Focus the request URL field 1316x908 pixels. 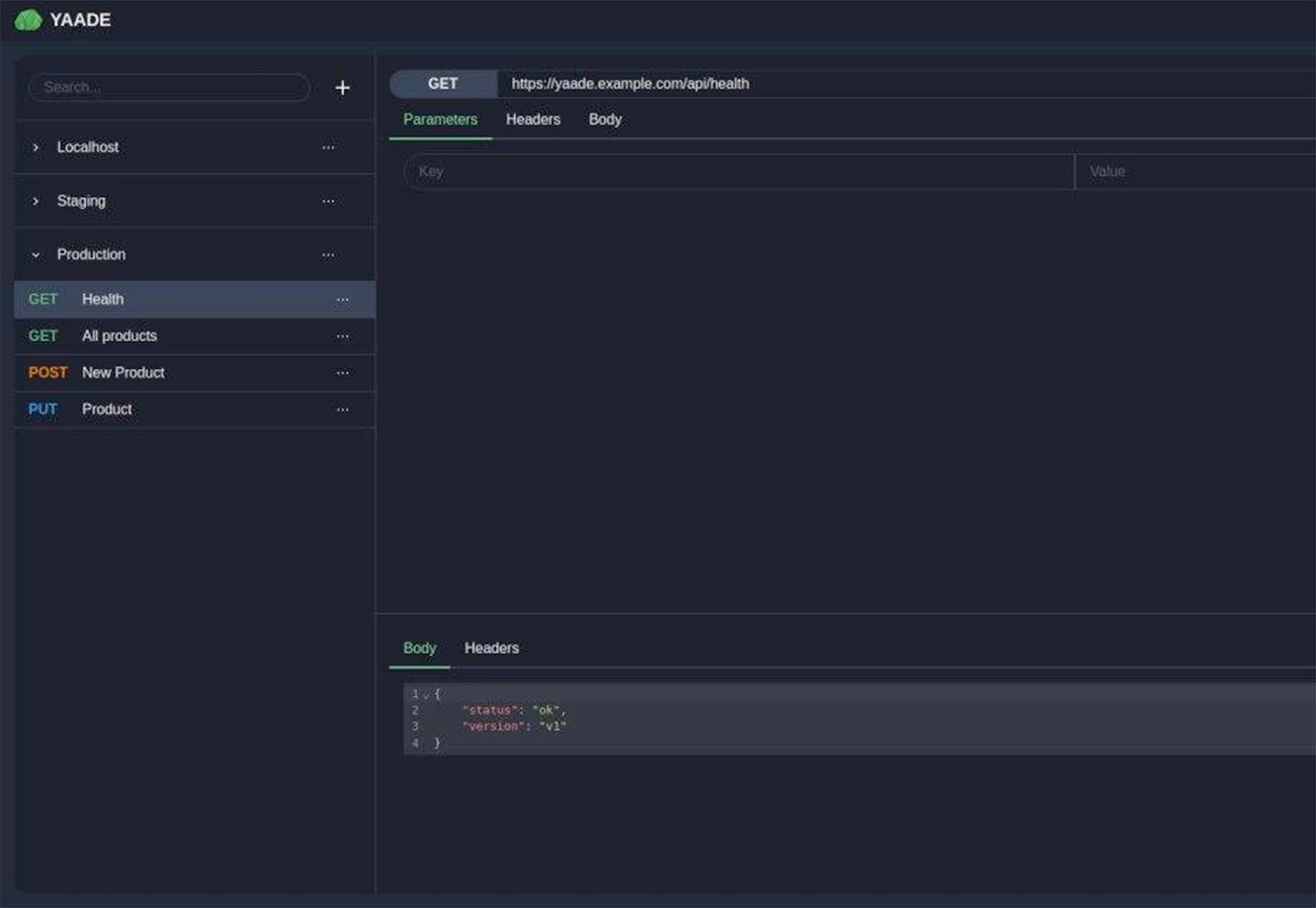[906, 84]
